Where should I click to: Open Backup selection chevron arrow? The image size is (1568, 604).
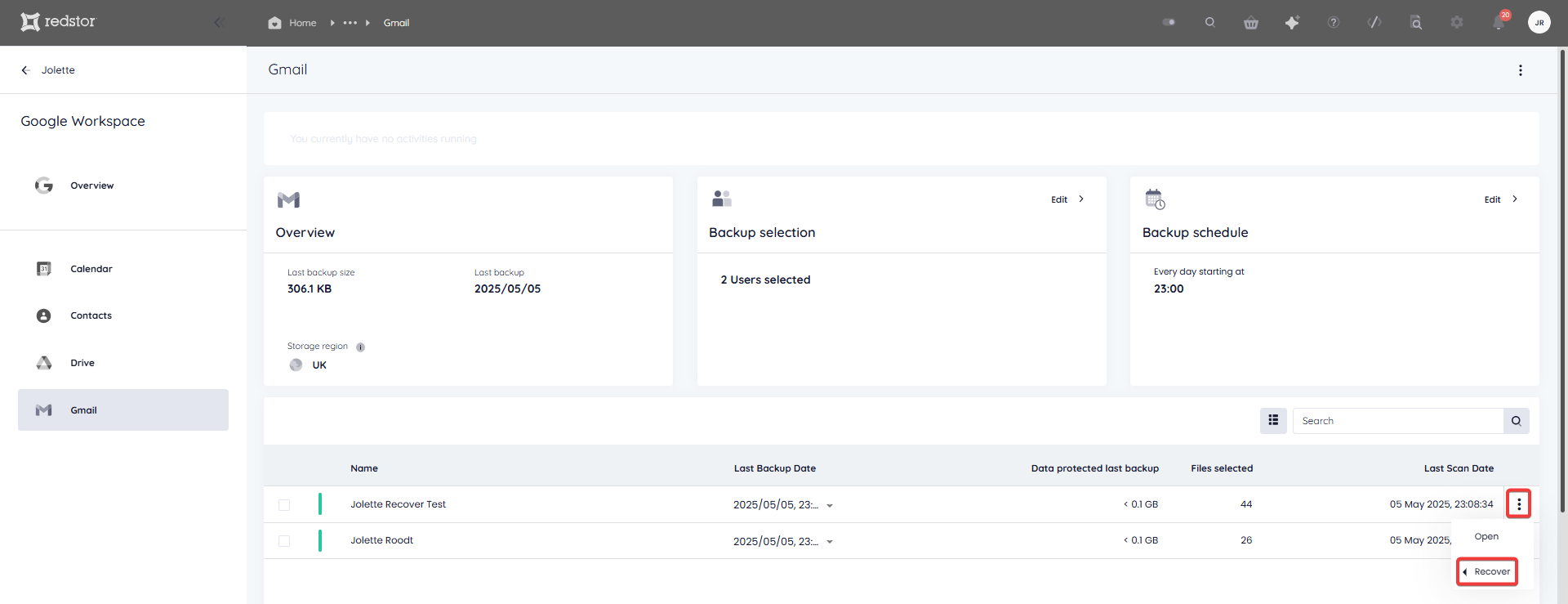[x=1081, y=199]
